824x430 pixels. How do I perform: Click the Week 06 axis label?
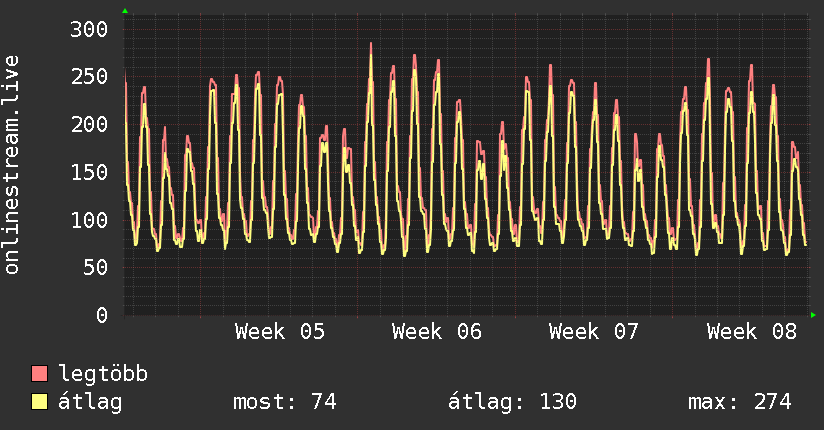(x=437, y=332)
